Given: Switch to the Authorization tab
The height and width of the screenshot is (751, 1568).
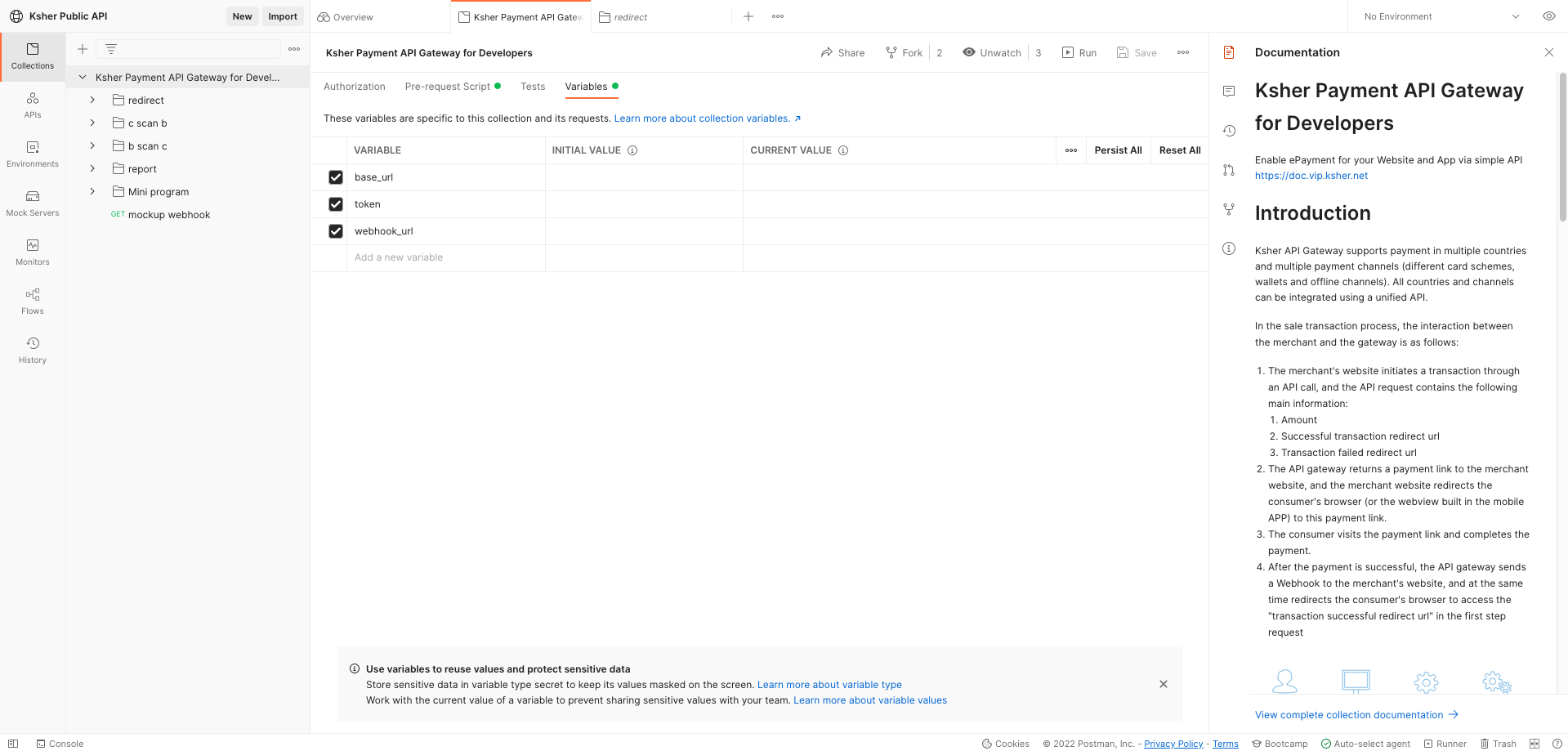Looking at the screenshot, I should point(355,87).
